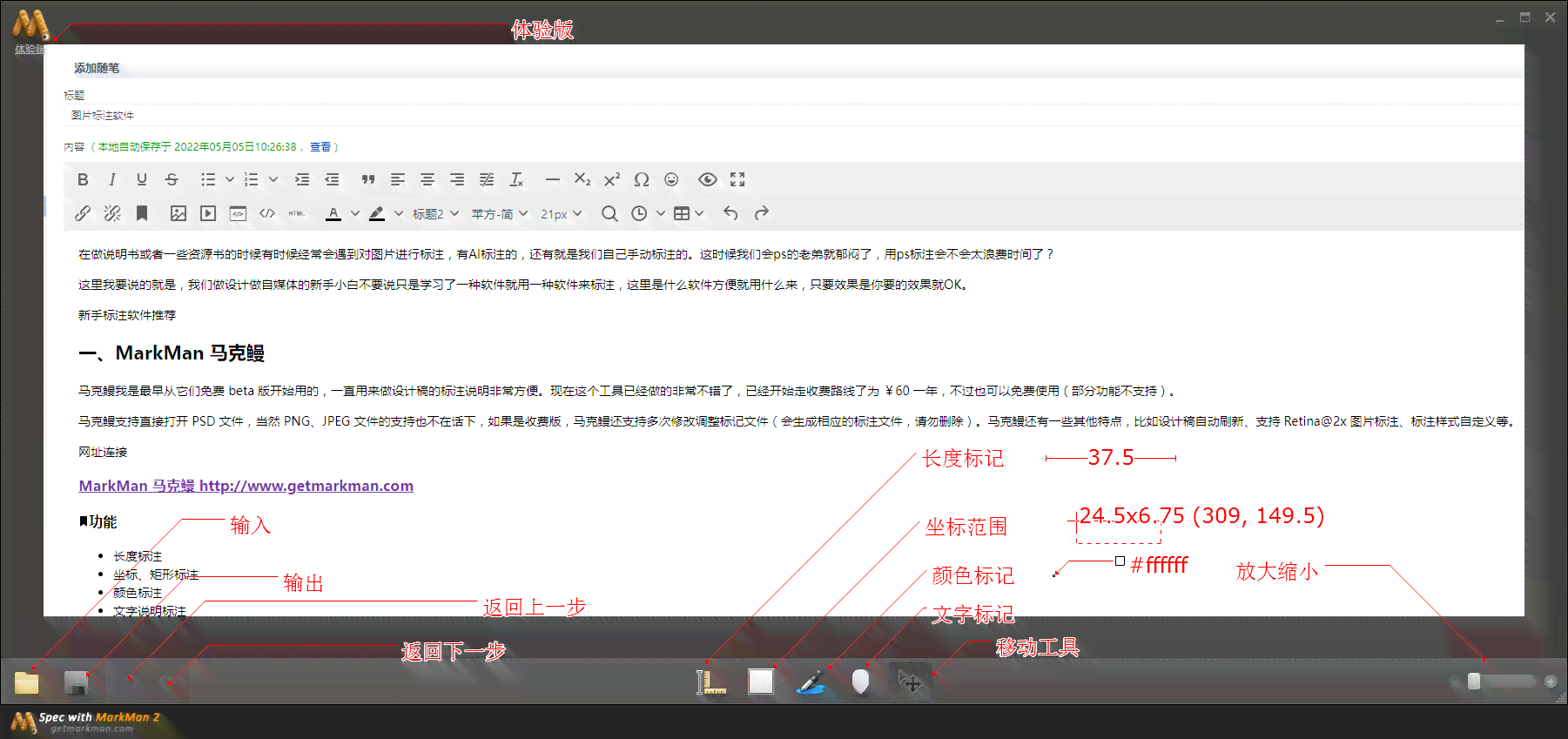Click the floppy disk save icon
The image size is (1568, 739).
77,682
